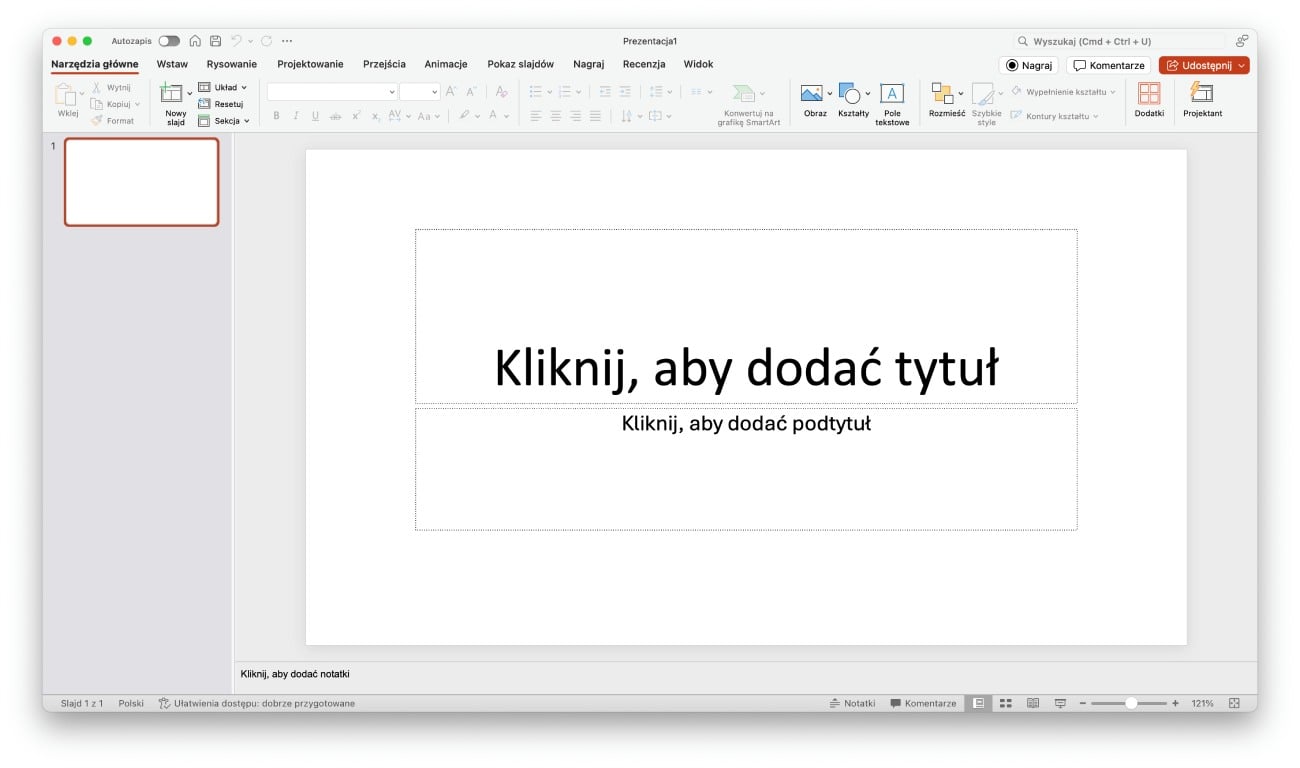The height and width of the screenshot is (768, 1300).
Task: Expand the Nowy slajd layout arrow
Action: [189, 94]
